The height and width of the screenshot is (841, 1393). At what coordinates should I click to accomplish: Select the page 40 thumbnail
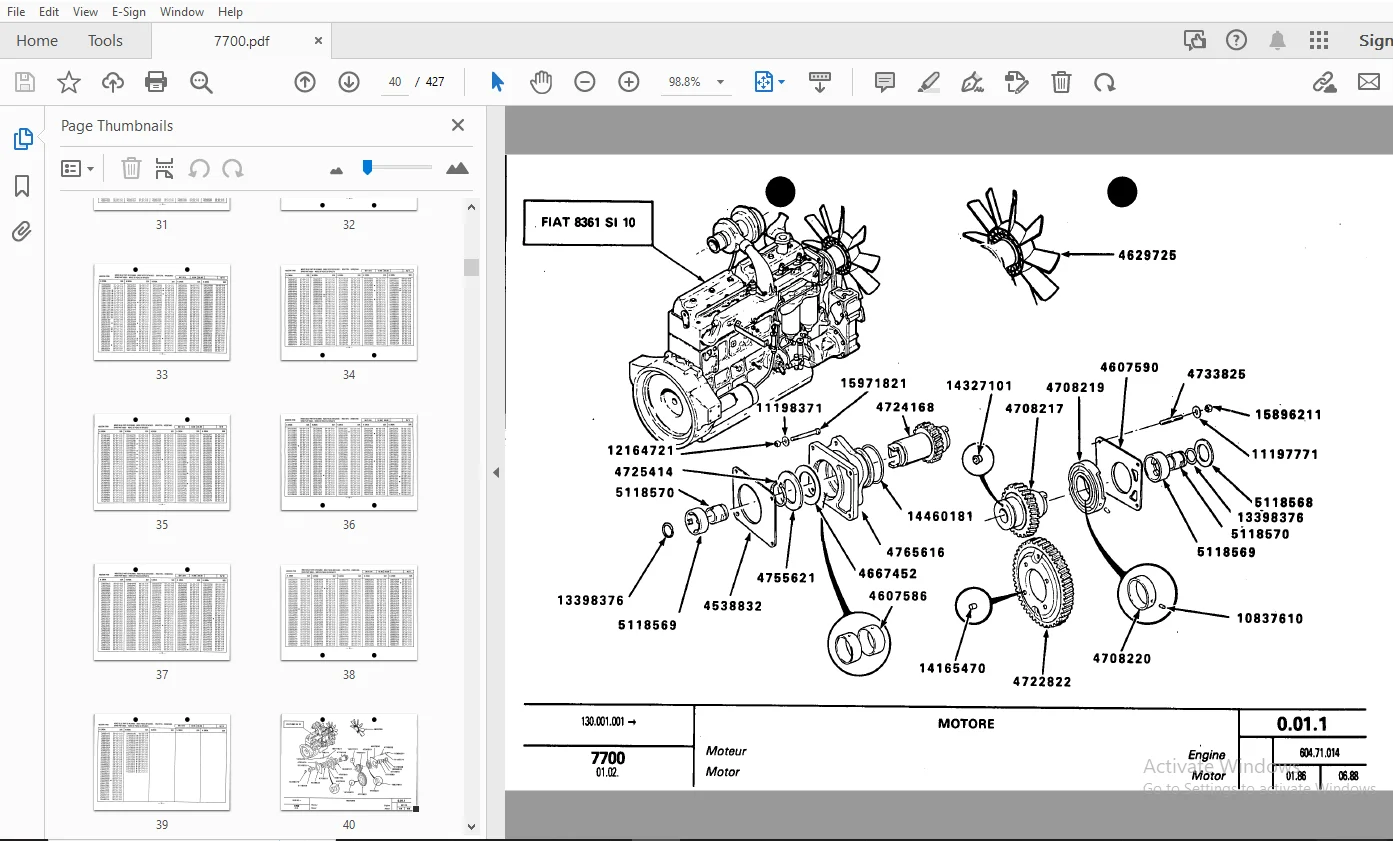tap(349, 762)
